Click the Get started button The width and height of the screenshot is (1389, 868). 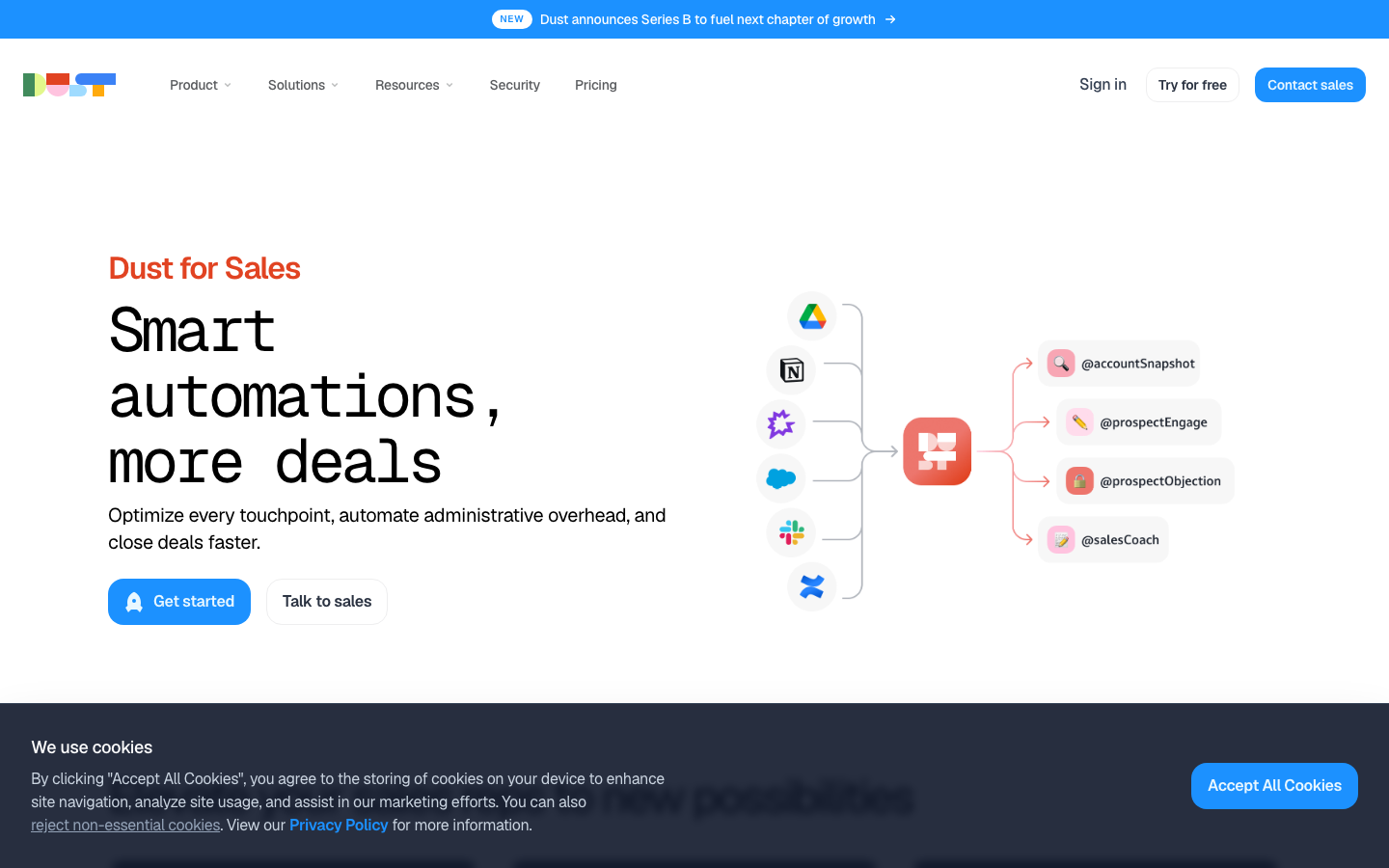pyautogui.click(x=179, y=602)
